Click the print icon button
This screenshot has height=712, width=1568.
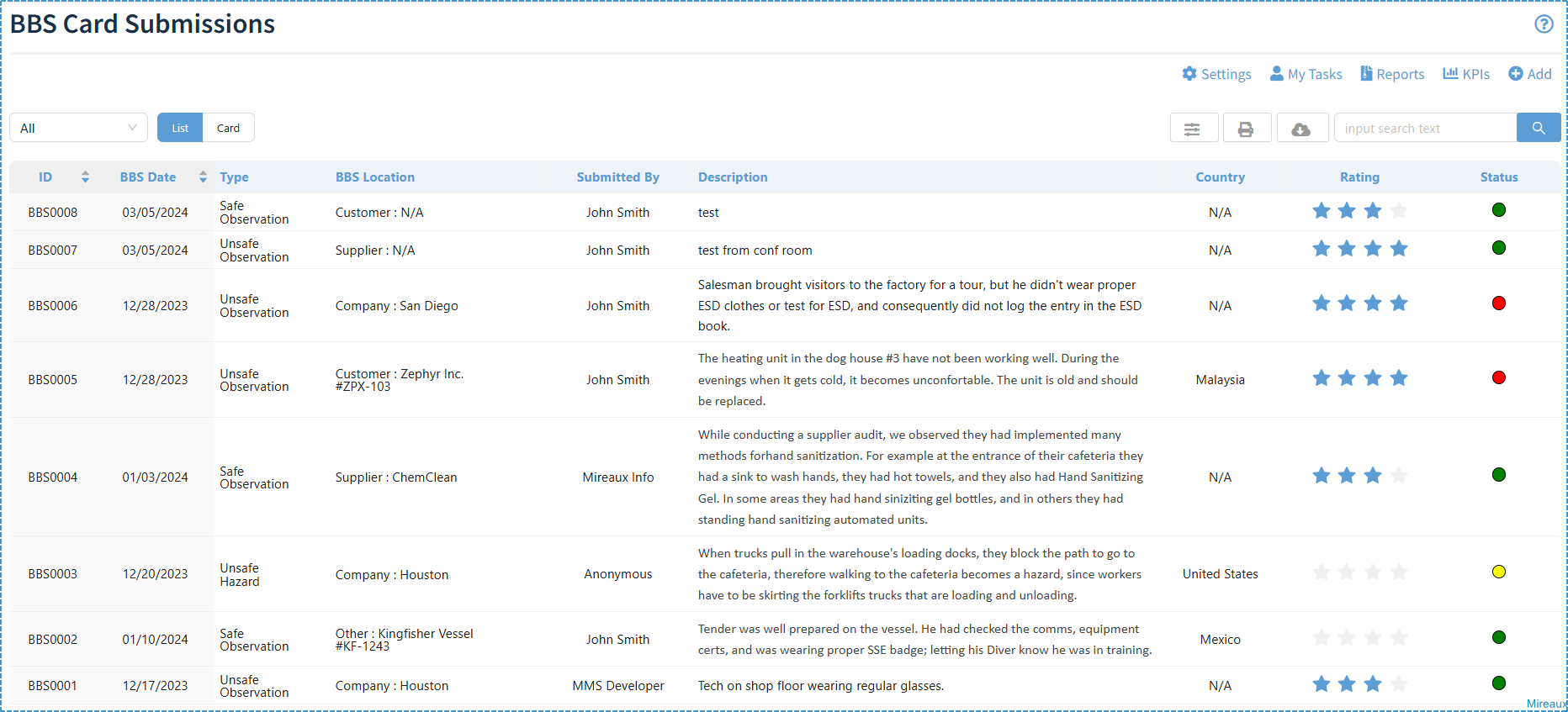(1247, 128)
